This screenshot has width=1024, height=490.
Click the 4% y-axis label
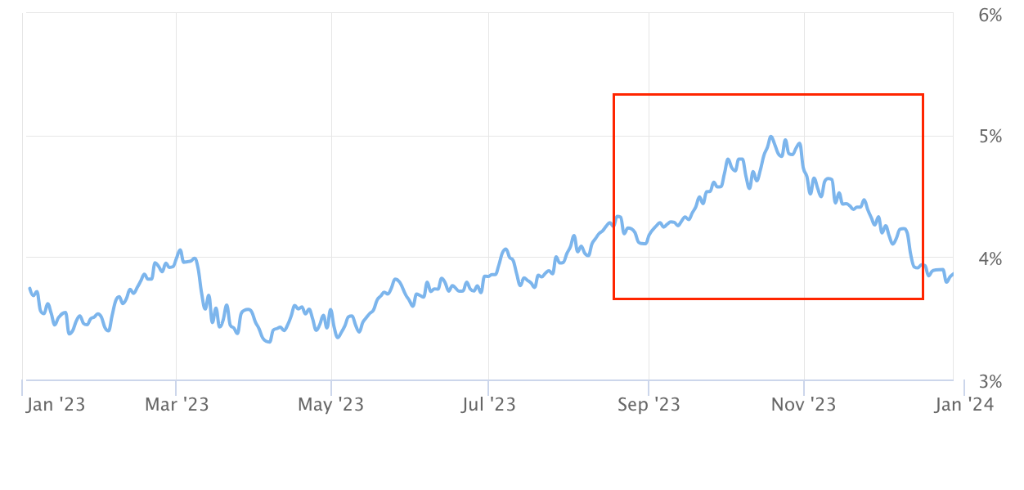[x=990, y=259]
